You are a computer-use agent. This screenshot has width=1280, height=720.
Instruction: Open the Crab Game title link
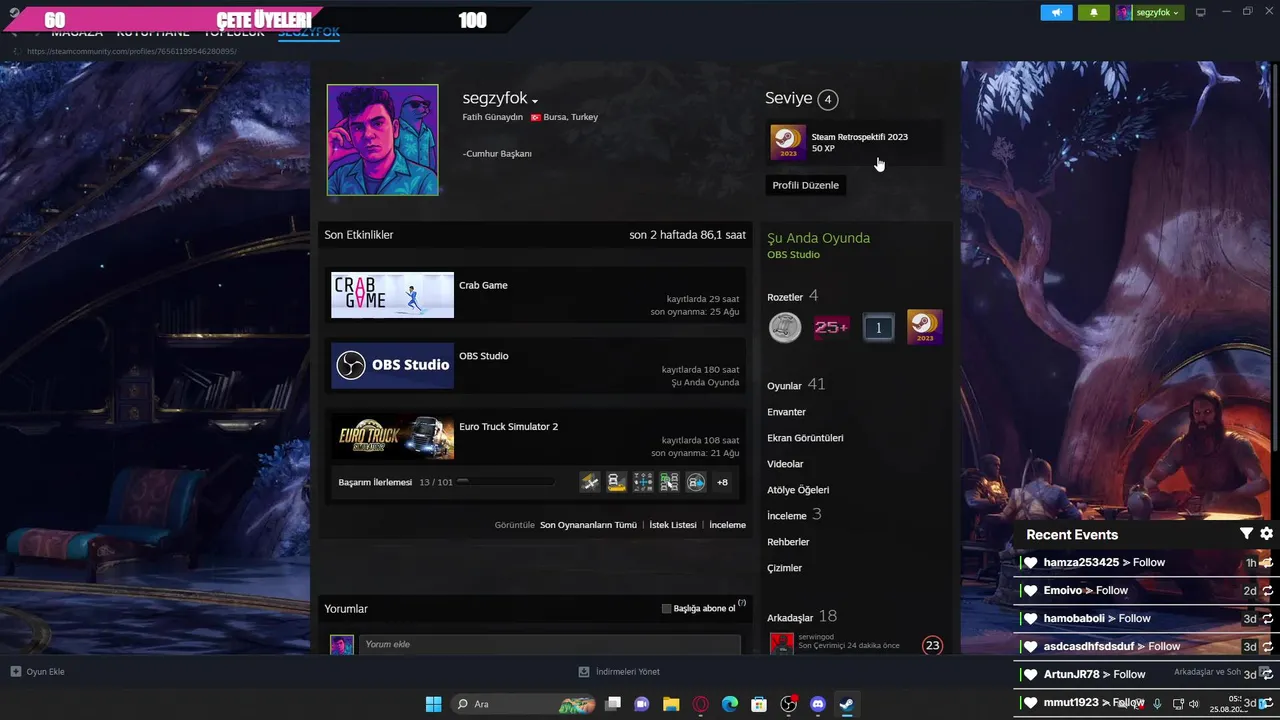483,285
